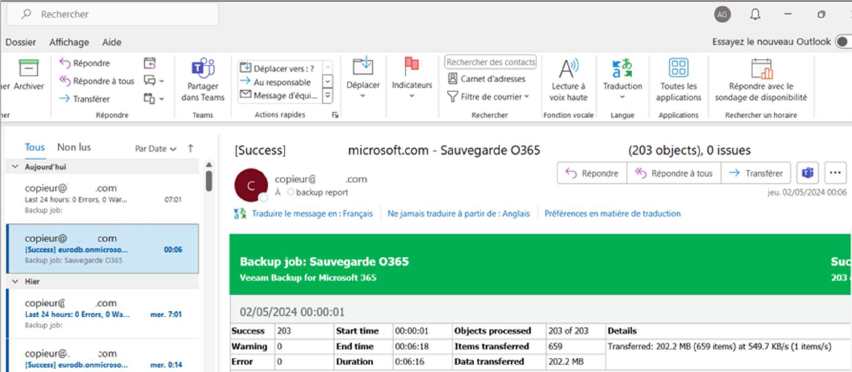Open the mer. 0:14 Success email

click(103, 356)
